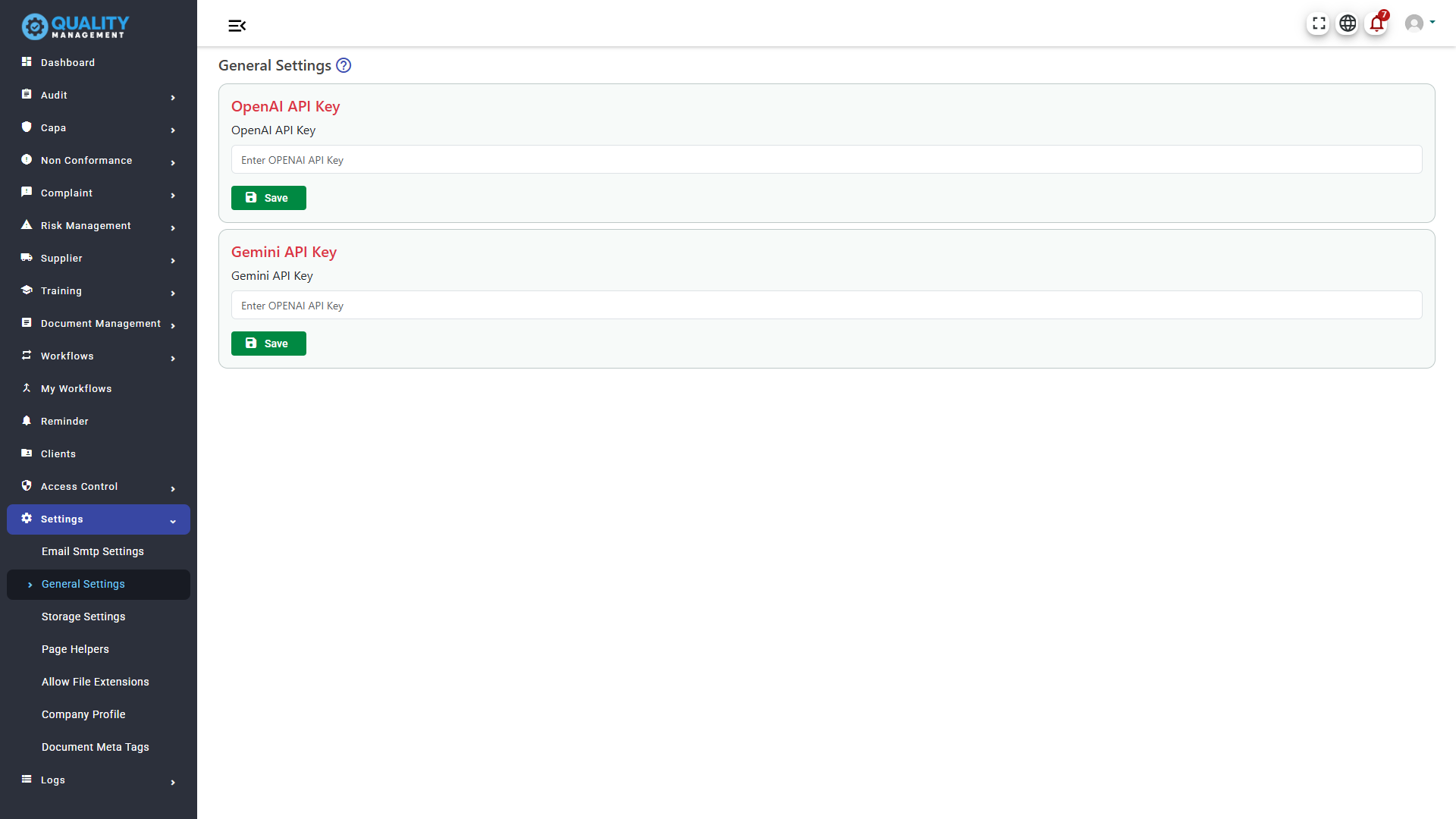This screenshot has width=1456, height=819.
Task: Collapse the sidebar using the menu icon
Action: pyautogui.click(x=237, y=25)
